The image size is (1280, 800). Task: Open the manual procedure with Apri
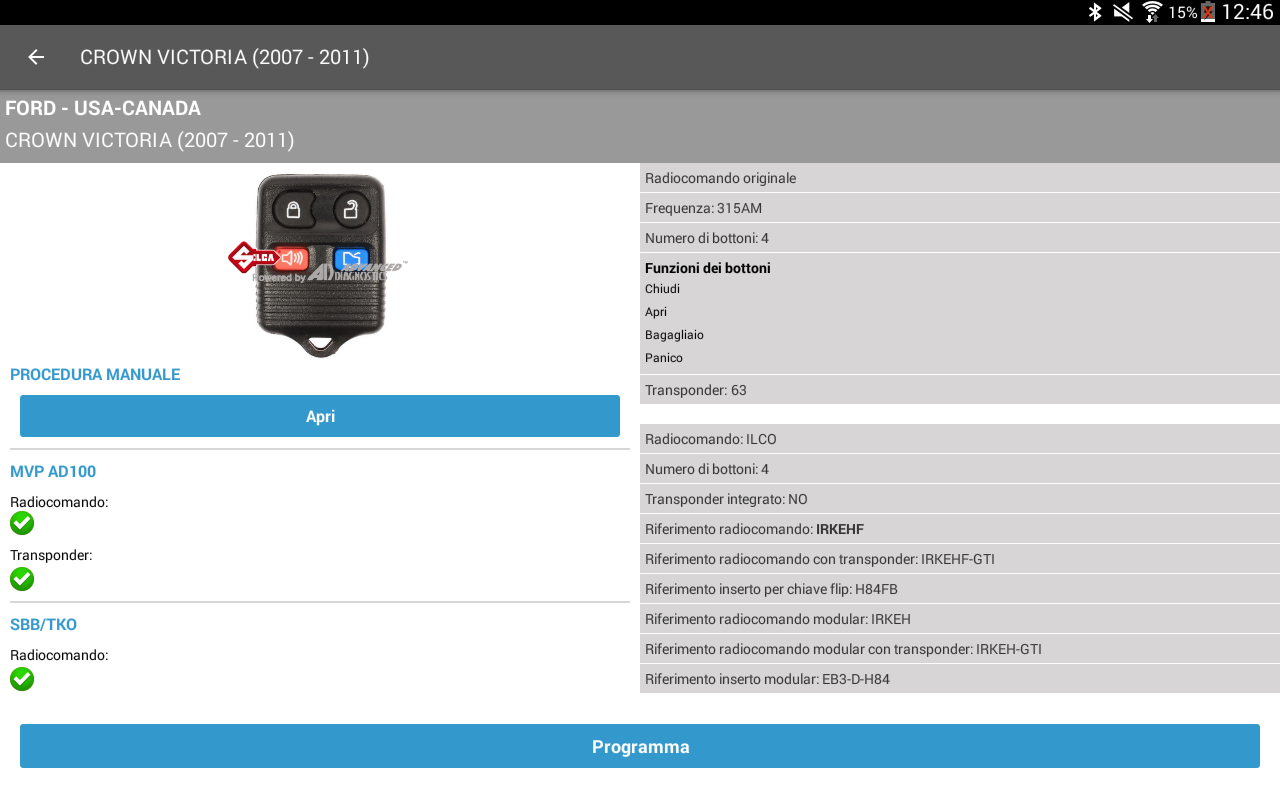[320, 416]
